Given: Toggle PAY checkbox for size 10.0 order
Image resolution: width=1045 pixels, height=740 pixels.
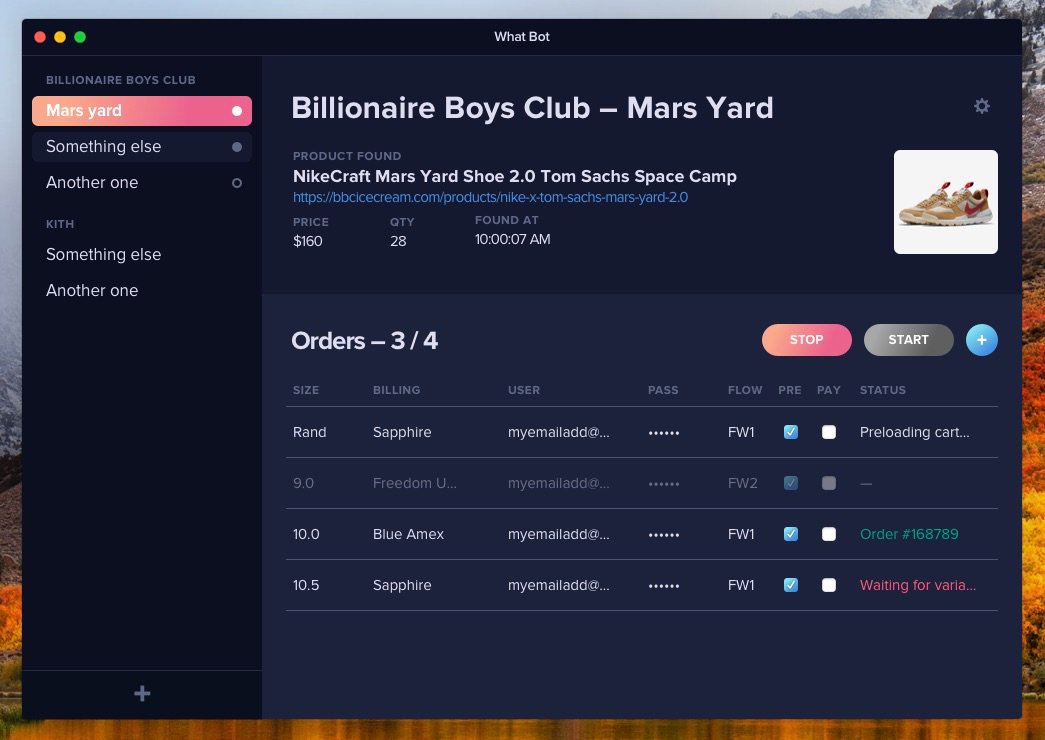Looking at the screenshot, I should pos(828,534).
